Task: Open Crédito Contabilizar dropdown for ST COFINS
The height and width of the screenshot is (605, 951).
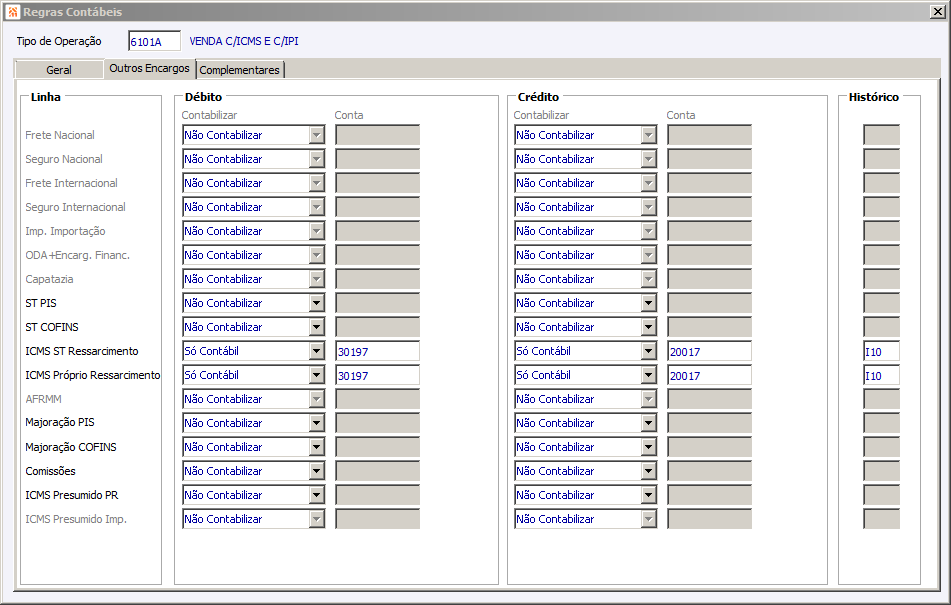Action: click(648, 327)
